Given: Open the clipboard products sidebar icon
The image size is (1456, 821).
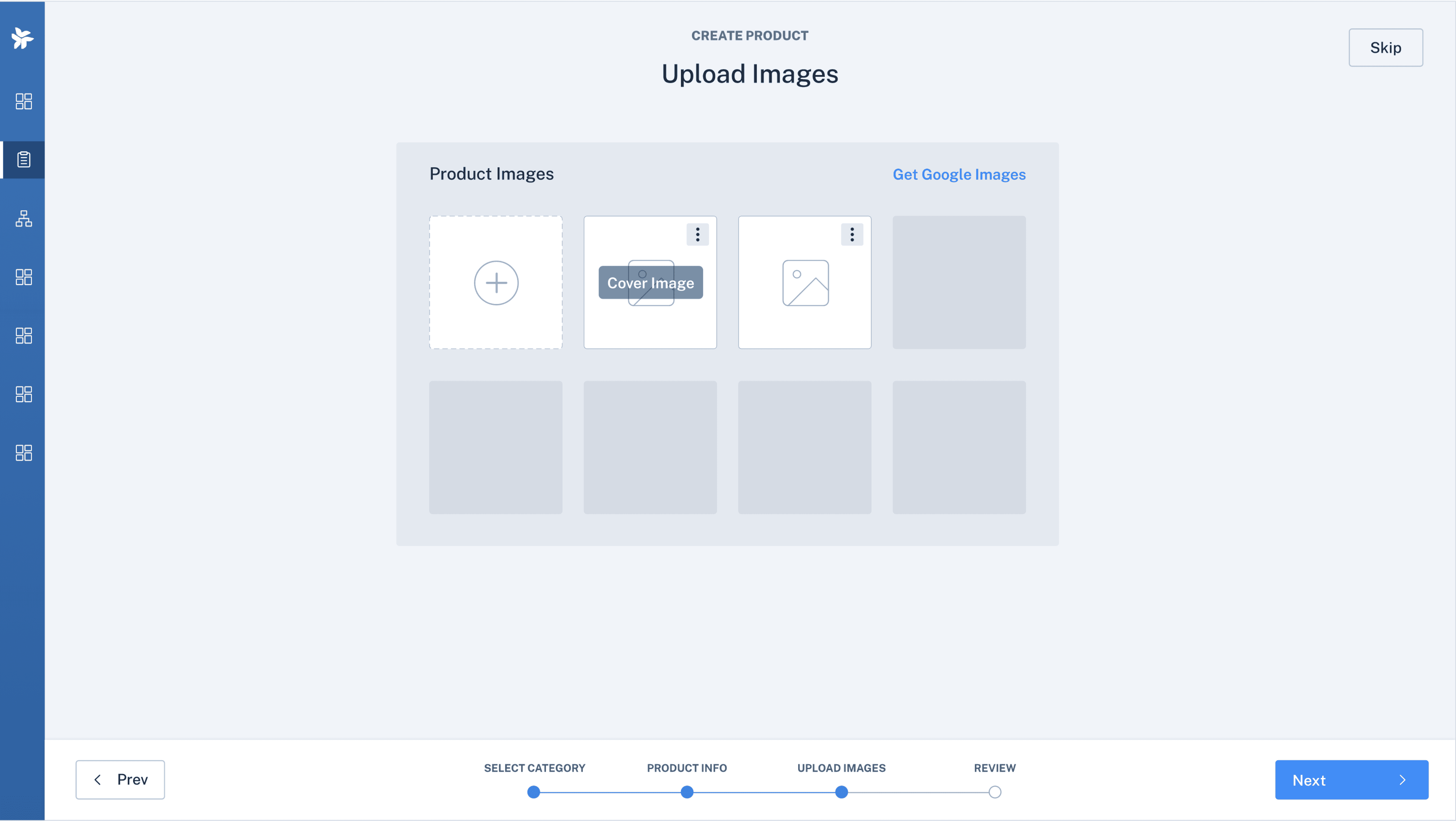Looking at the screenshot, I should (24, 159).
